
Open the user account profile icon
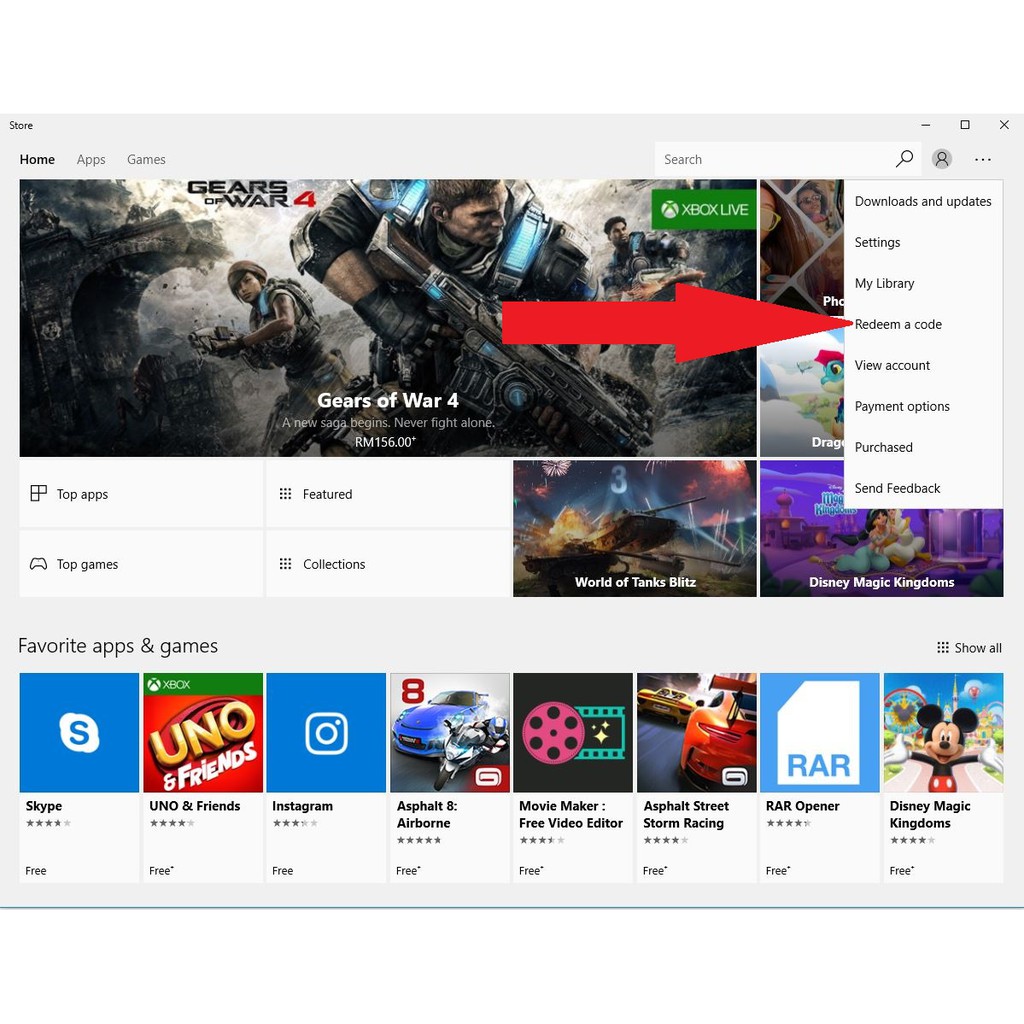pyautogui.click(x=942, y=159)
